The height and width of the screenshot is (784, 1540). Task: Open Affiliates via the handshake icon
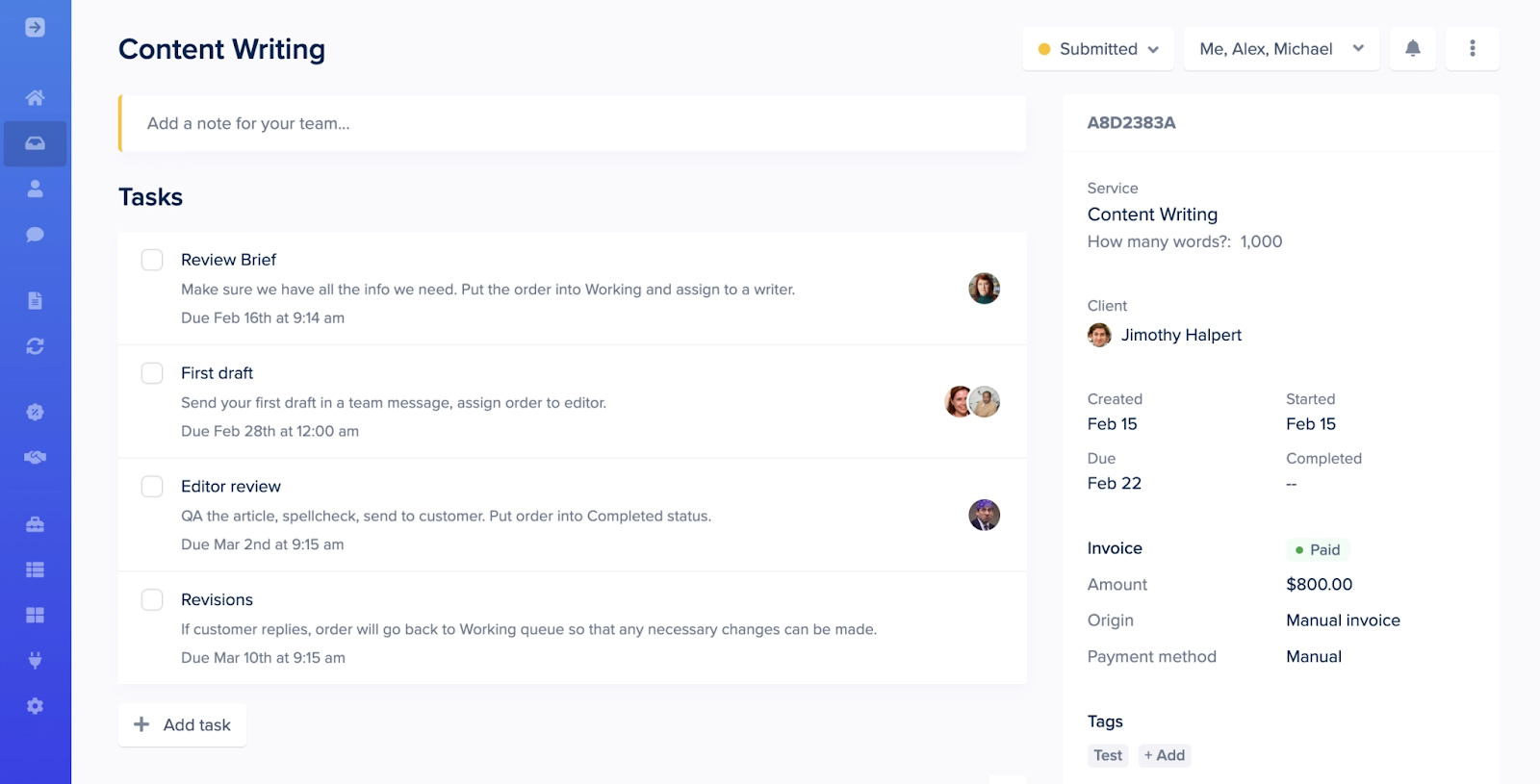pos(36,457)
